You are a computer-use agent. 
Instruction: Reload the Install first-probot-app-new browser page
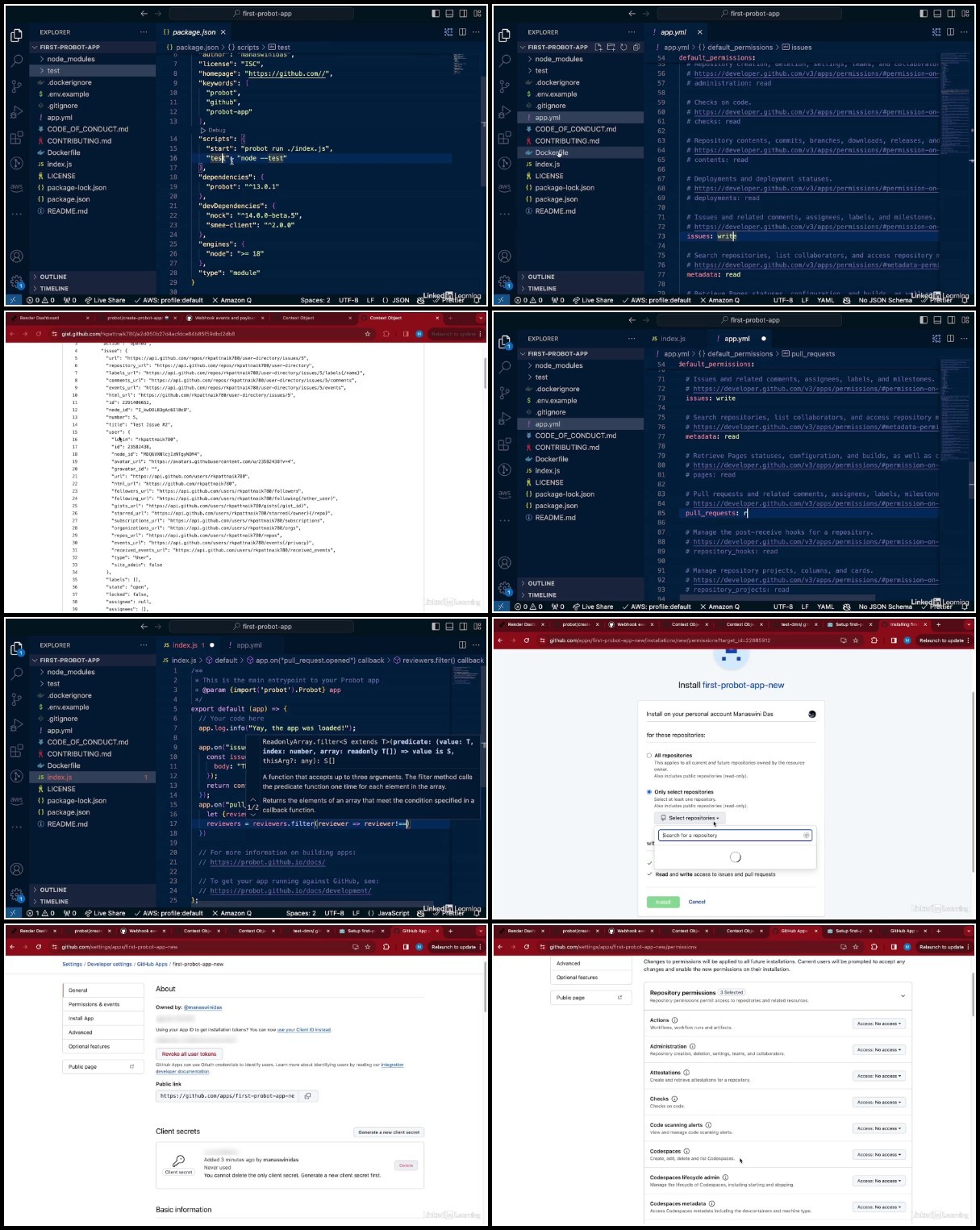click(x=527, y=640)
